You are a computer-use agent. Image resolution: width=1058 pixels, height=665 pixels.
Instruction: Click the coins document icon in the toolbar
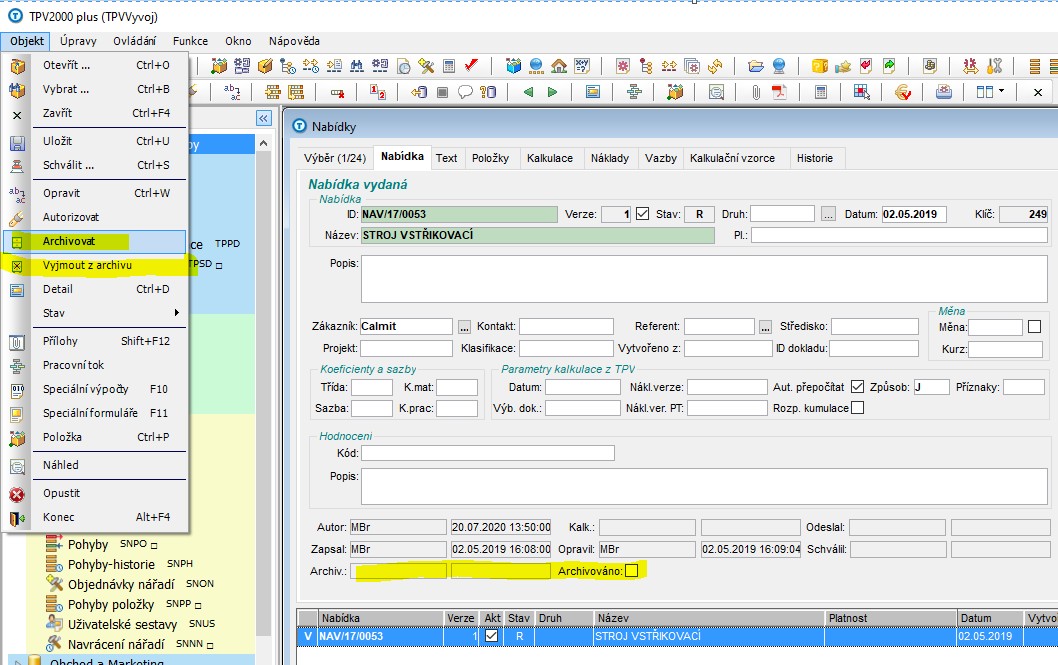click(x=930, y=65)
